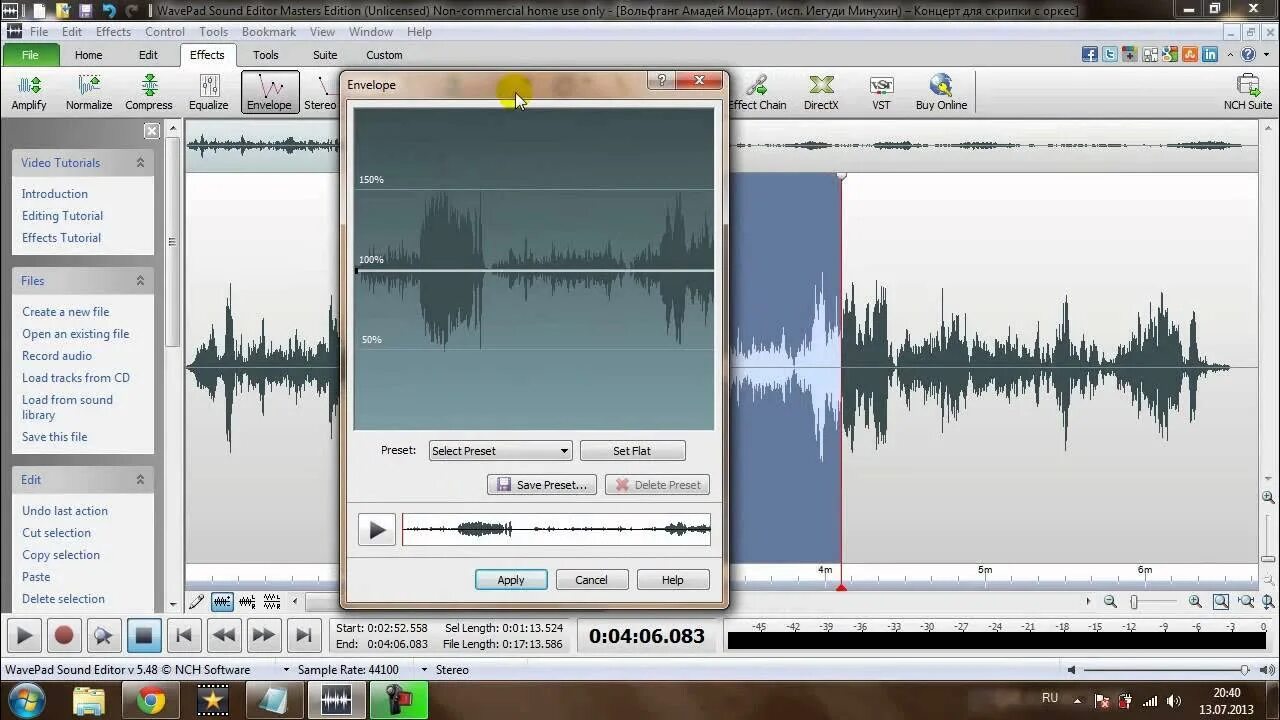Collapse the Edit sidebar section
1280x720 pixels.
click(x=140, y=480)
